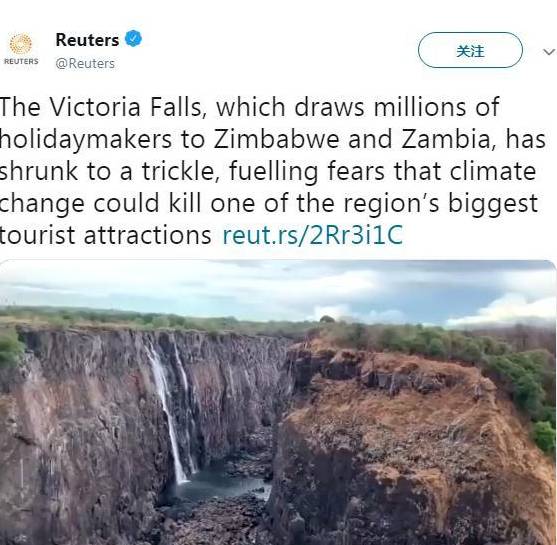Click the blue verified badge beside Reuters
The height and width of the screenshot is (545, 557).
coord(134,38)
